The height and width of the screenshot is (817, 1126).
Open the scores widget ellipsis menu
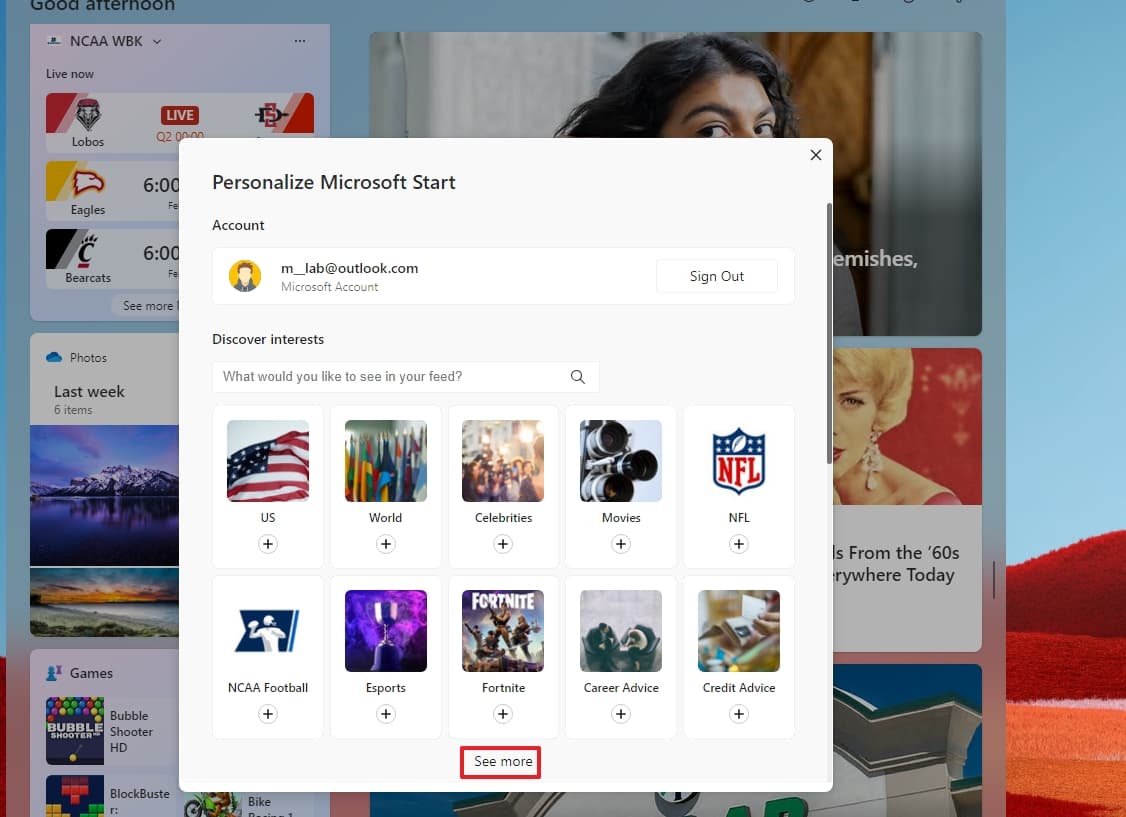(299, 41)
